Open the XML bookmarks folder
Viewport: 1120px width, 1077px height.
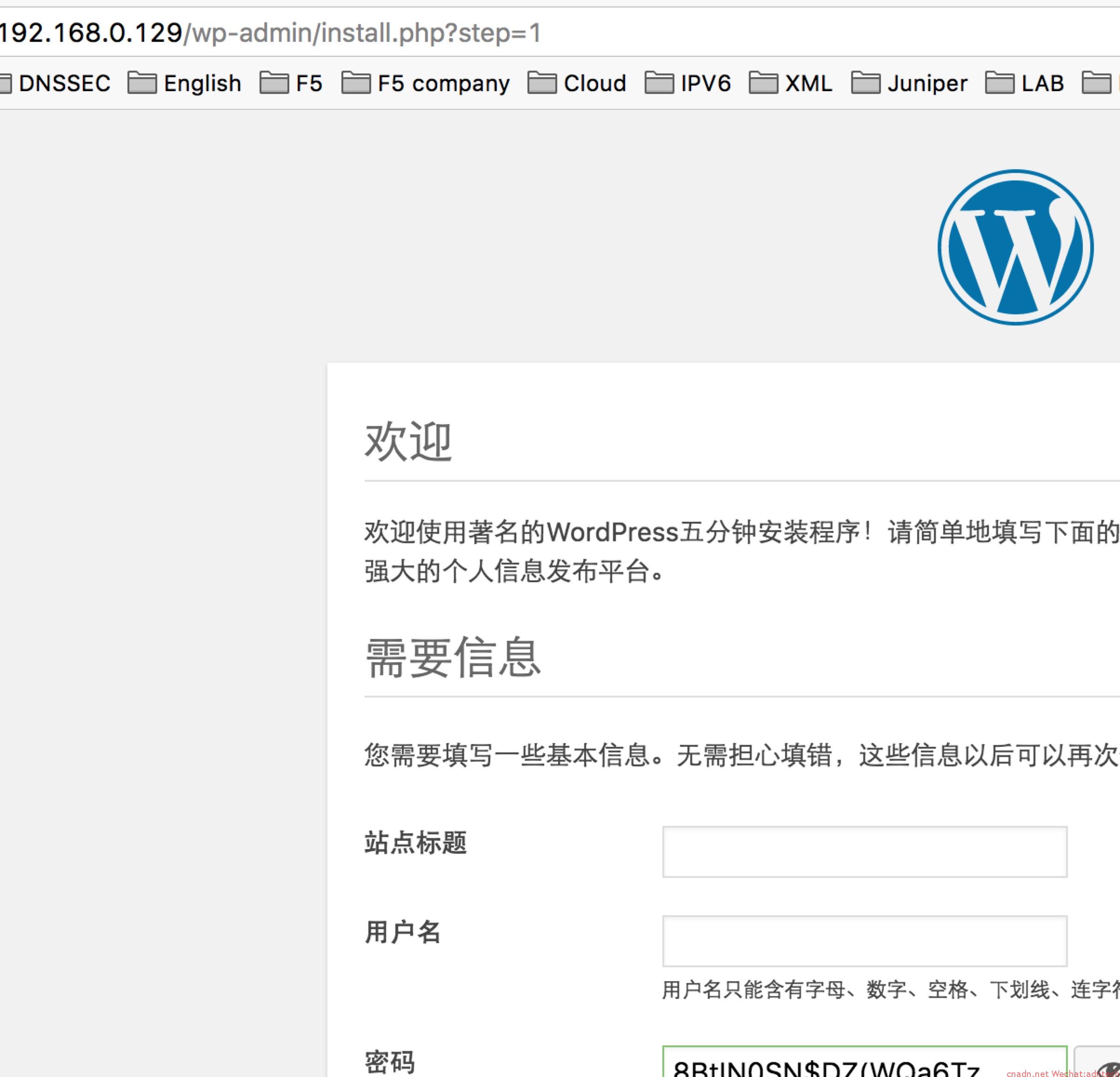tap(791, 83)
